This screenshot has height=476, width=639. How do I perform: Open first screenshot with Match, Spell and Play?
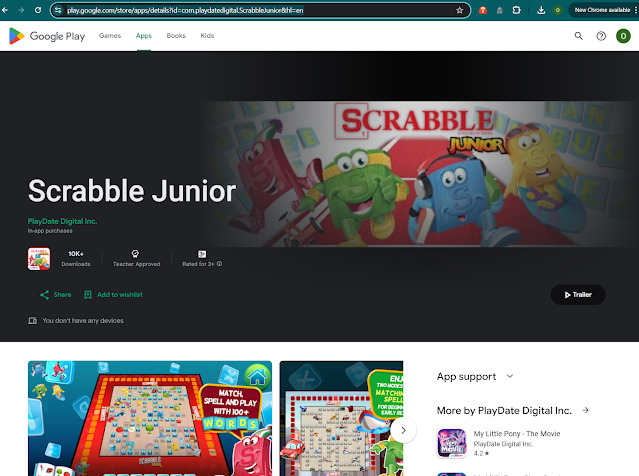pos(150,418)
